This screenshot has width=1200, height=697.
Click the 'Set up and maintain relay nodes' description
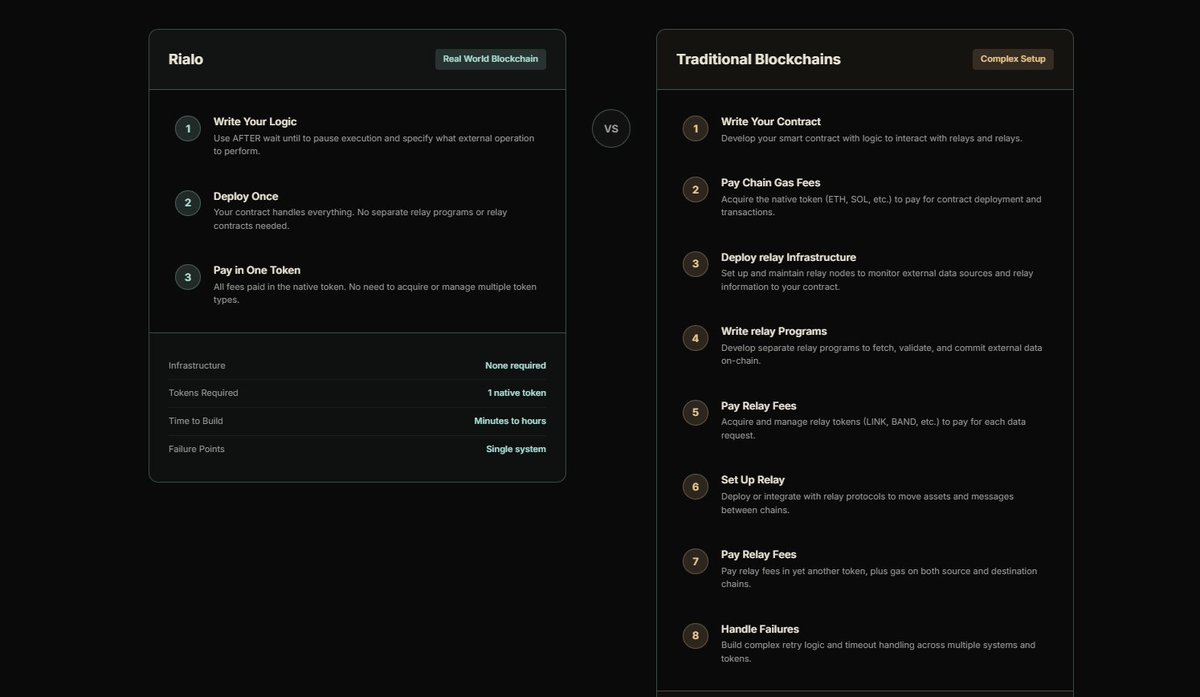coord(877,279)
